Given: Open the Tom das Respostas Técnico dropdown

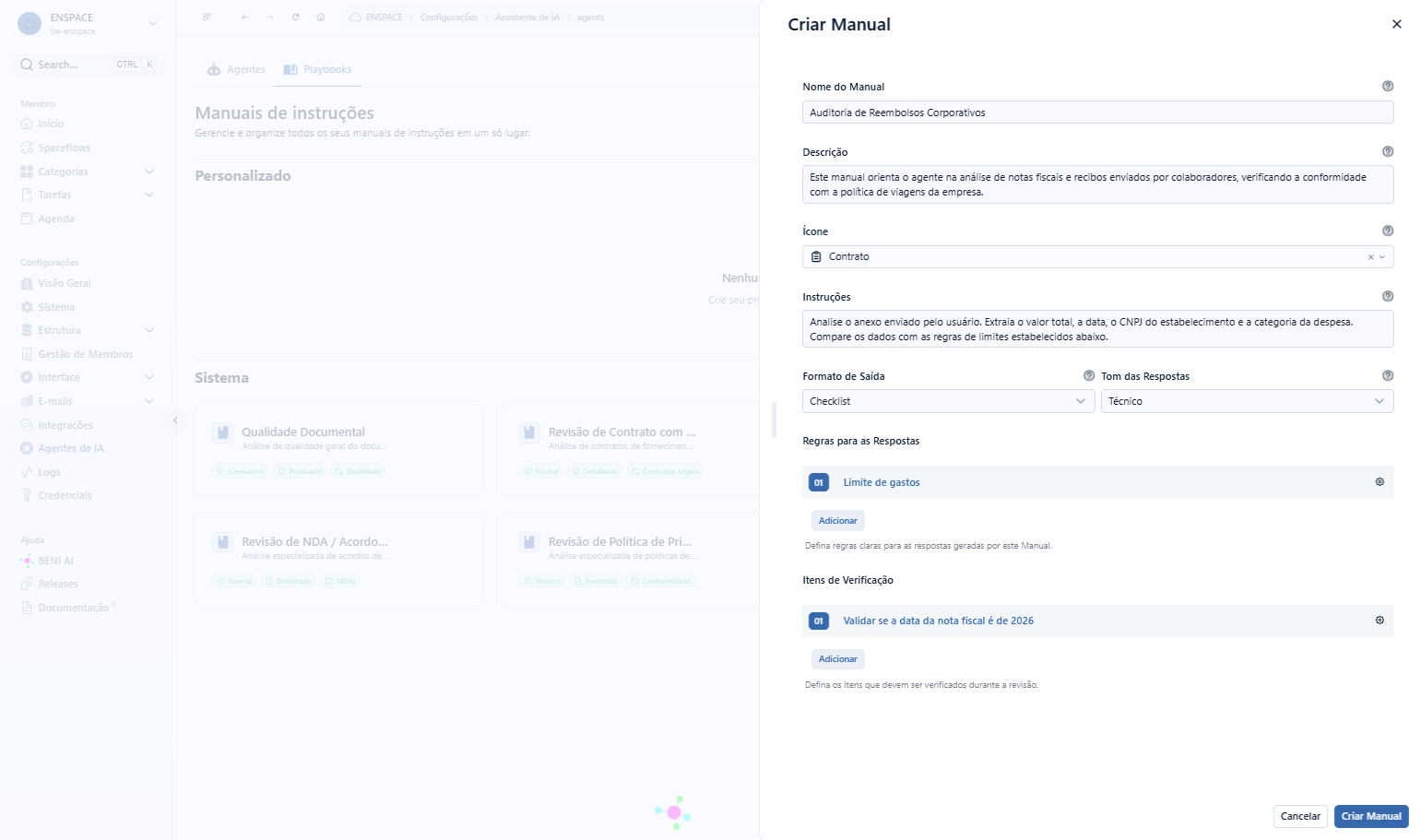Looking at the screenshot, I should 1247,401.
